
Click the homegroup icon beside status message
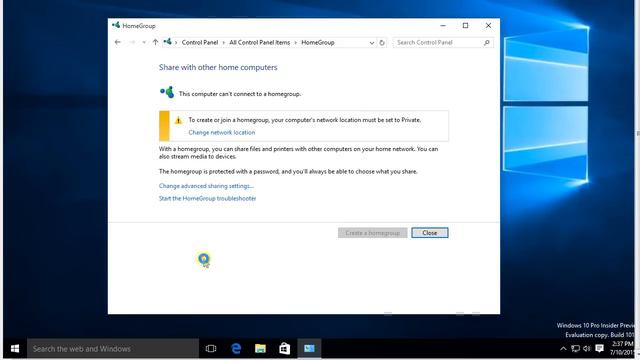tap(167, 93)
